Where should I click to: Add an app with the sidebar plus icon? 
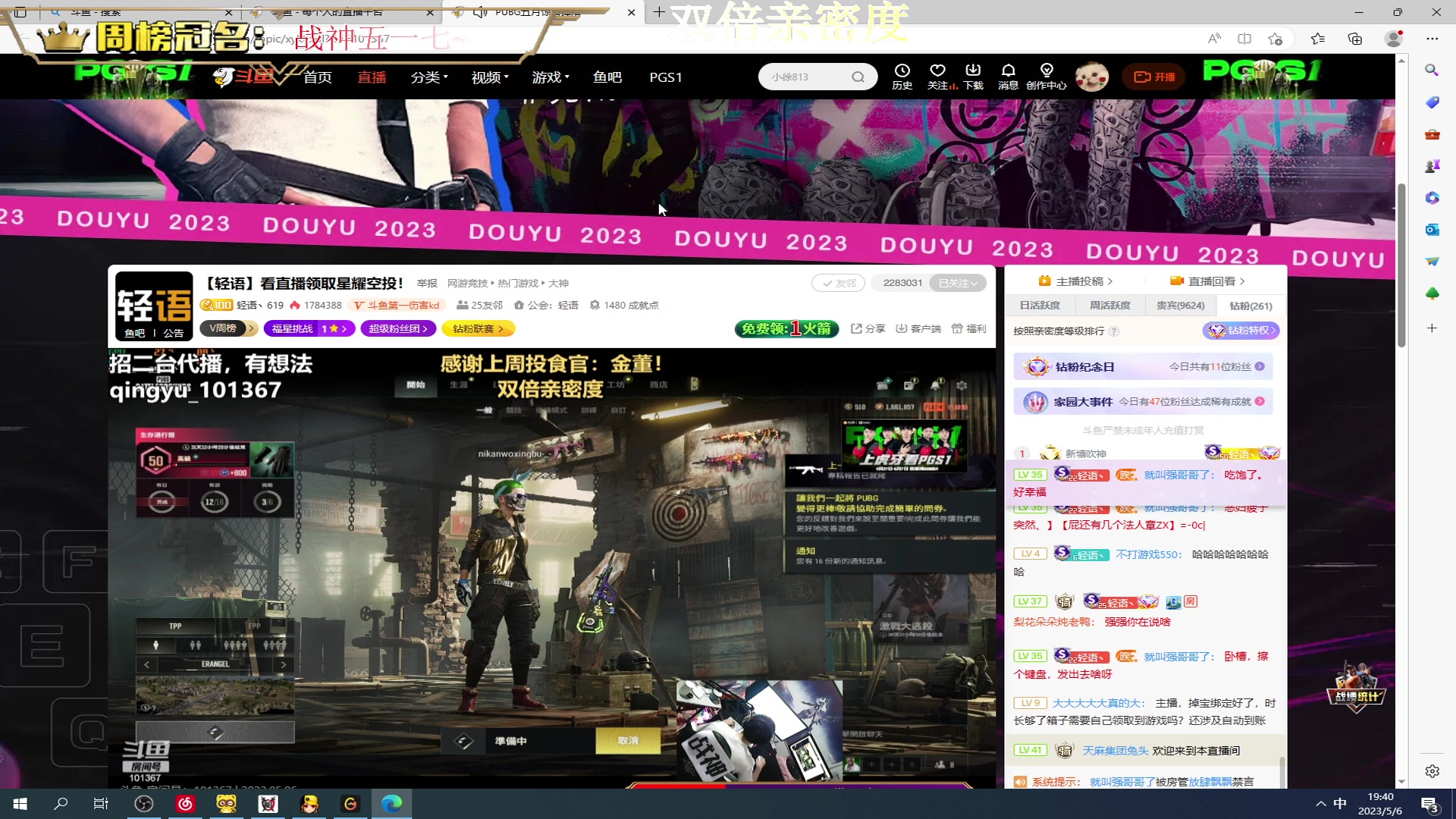(x=1432, y=328)
